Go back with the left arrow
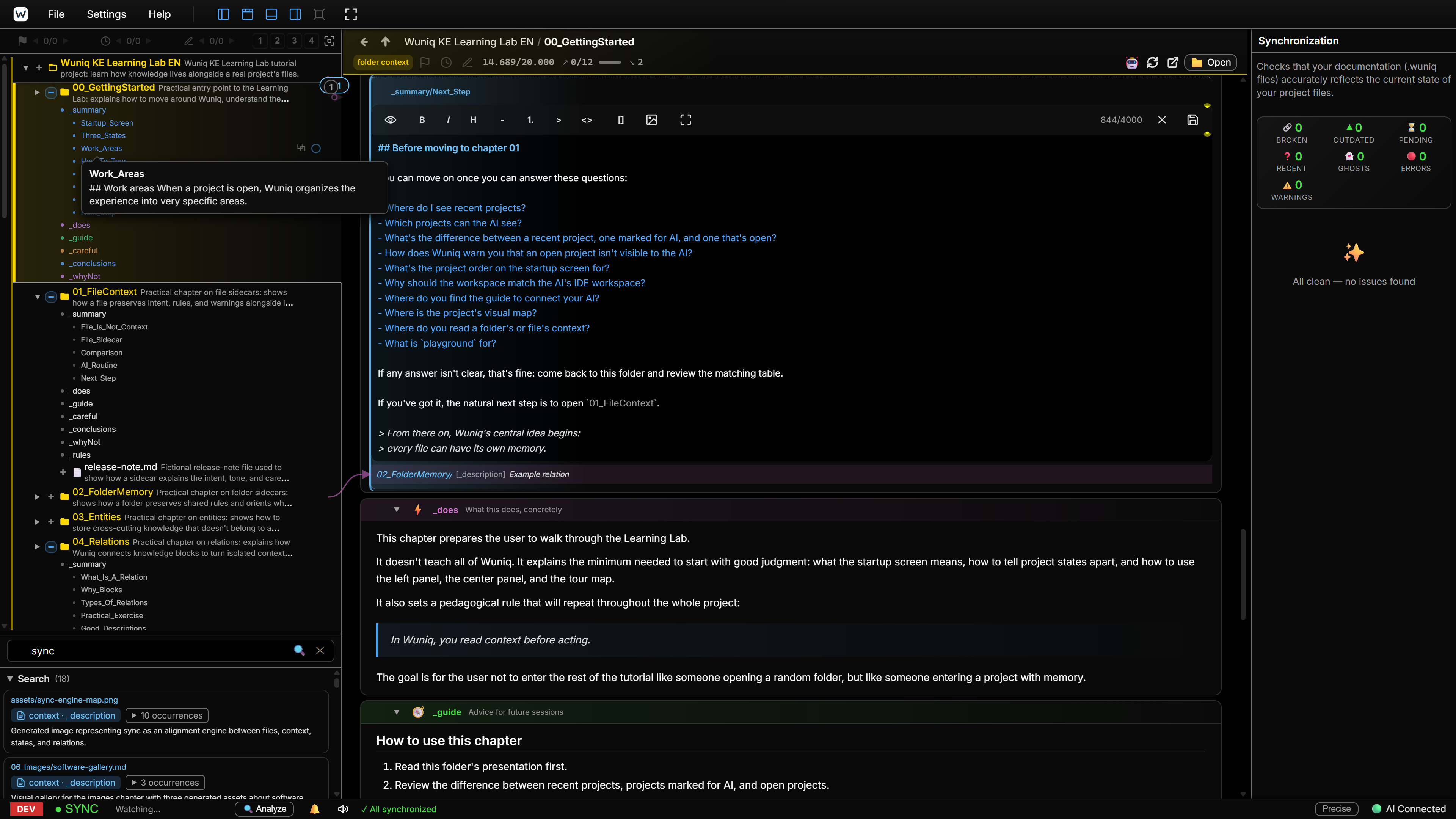Image resolution: width=1456 pixels, height=819 pixels. coord(364,42)
